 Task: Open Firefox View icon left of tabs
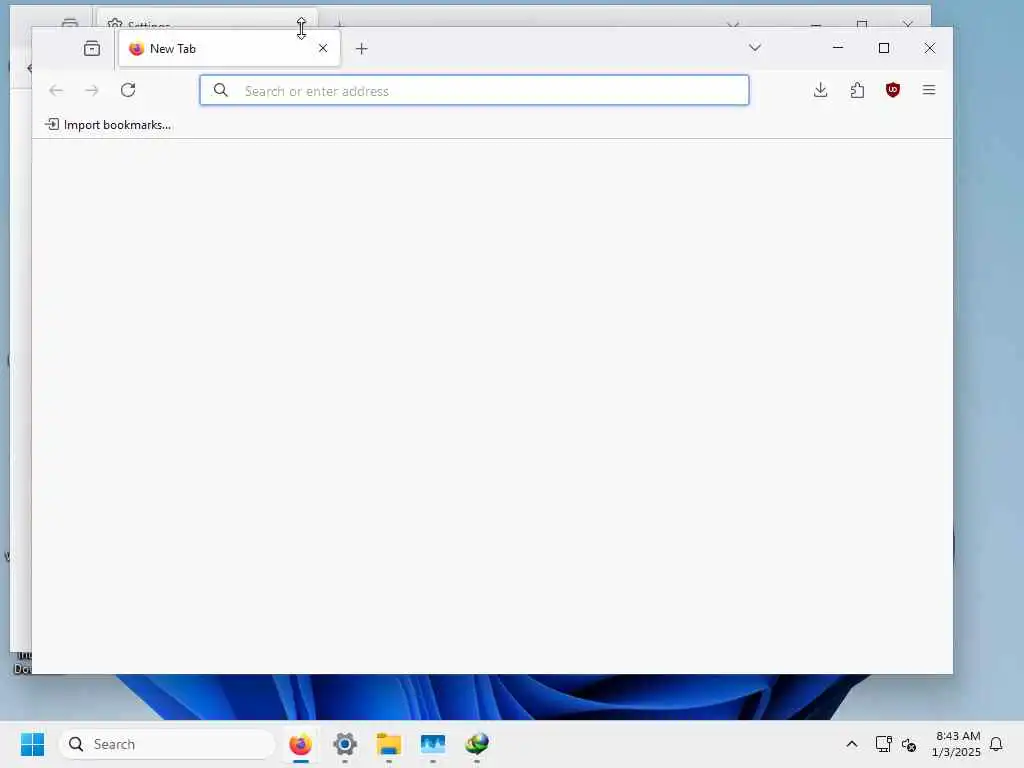91,48
